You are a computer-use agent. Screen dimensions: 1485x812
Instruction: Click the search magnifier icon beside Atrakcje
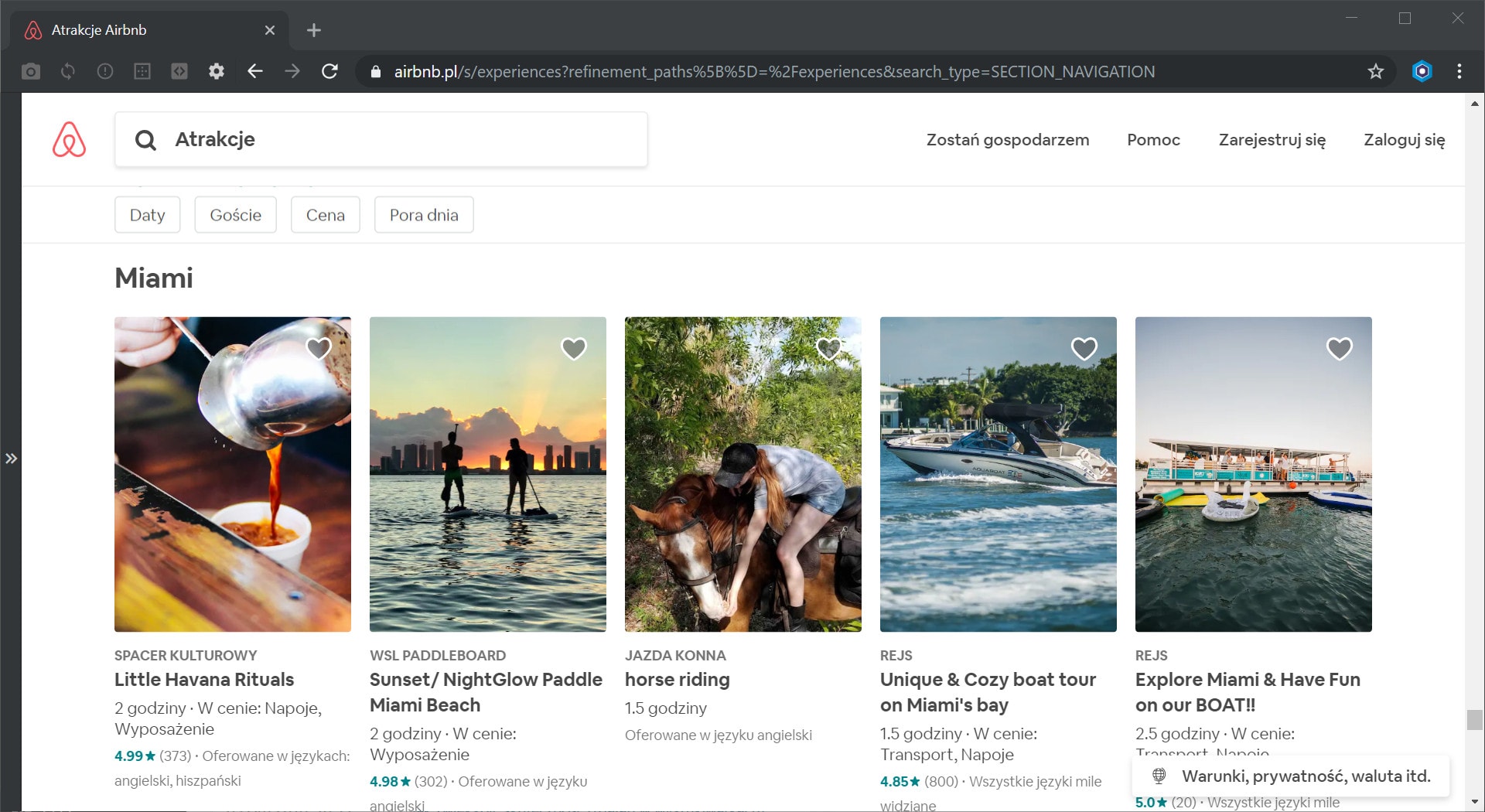[x=145, y=140]
